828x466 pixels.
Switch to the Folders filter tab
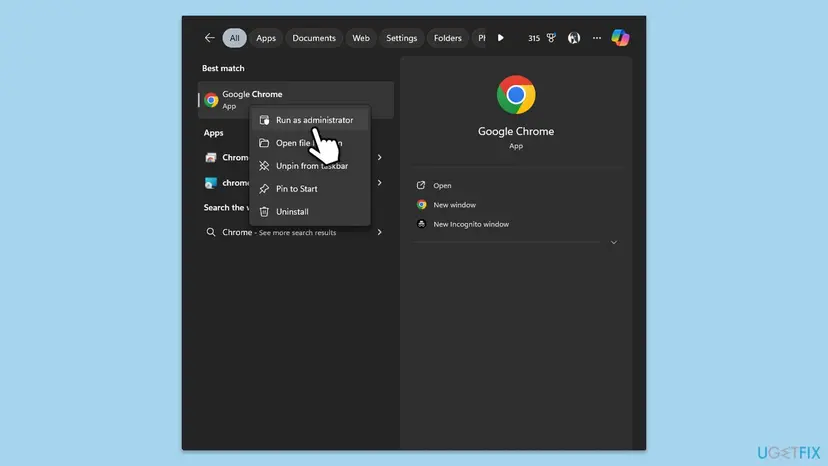[447, 38]
